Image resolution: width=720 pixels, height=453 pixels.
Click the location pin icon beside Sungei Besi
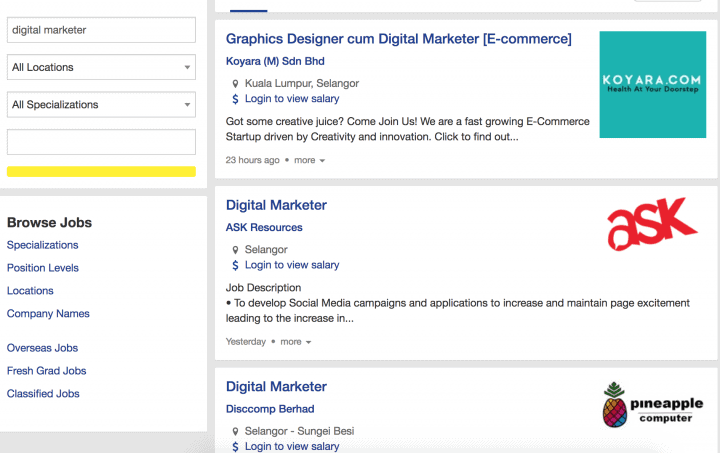(x=235, y=432)
